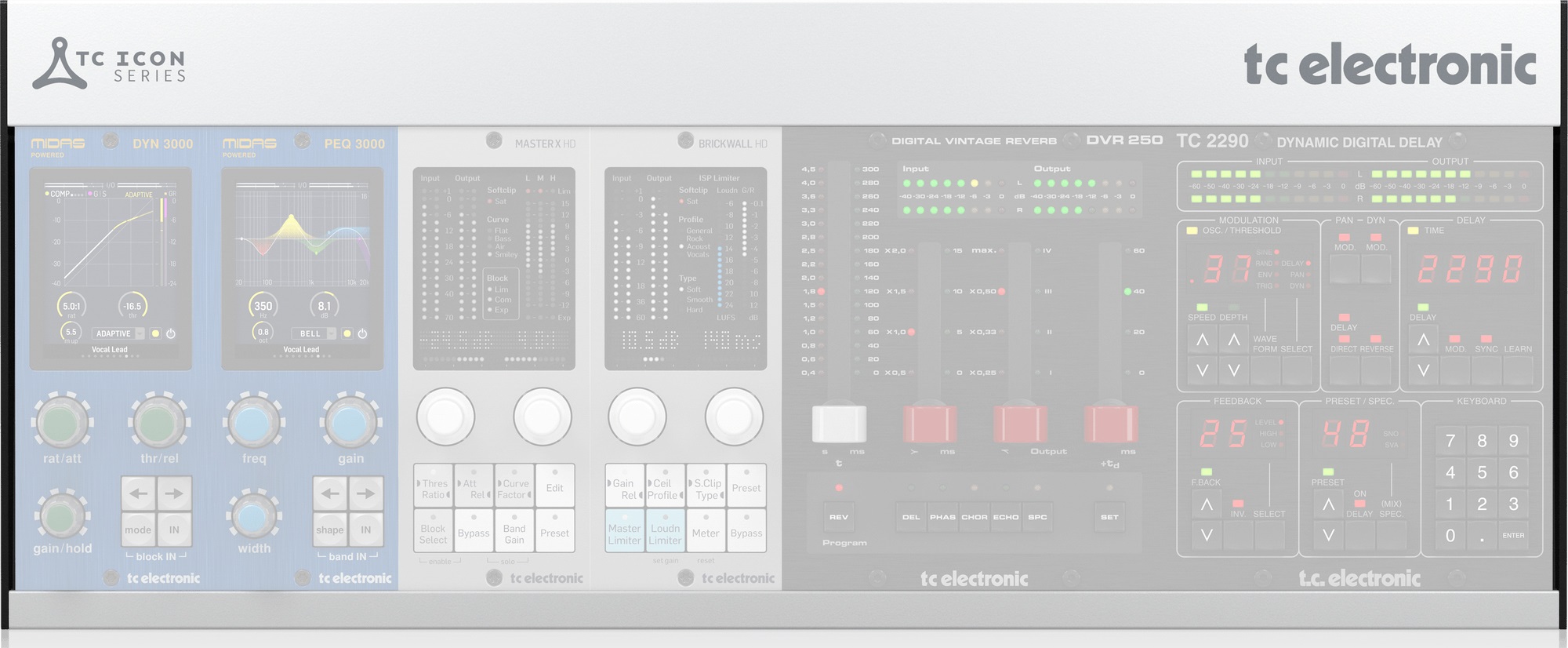Click the power icon on PEQ 3000 display
The height and width of the screenshot is (648, 1568).
(362, 333)
